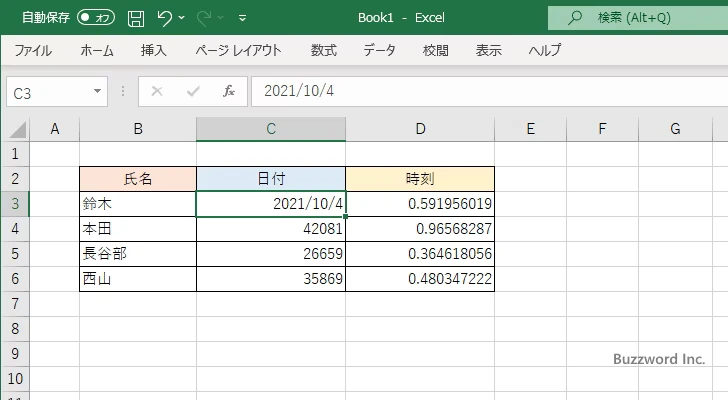Open Customize Quick Access Toolbar dropdown
This screenshot has height=400, width=728.
point(243,18)
